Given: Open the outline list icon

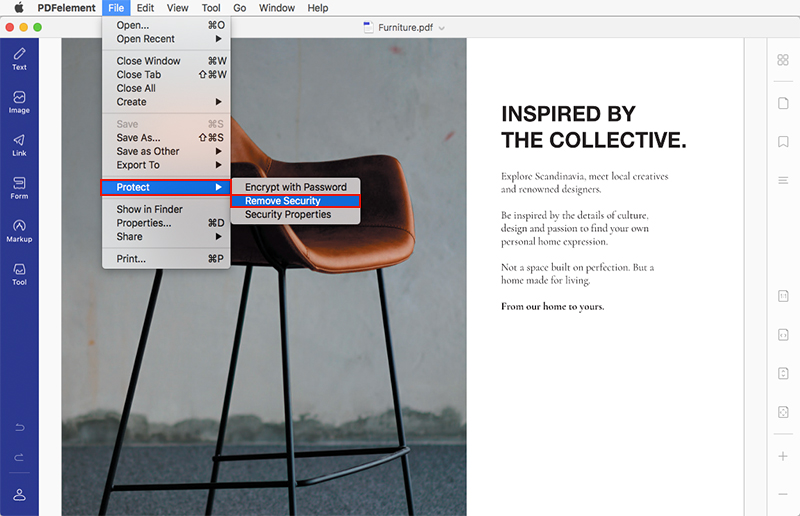Looking at the screenshot, I should point(783,180).
